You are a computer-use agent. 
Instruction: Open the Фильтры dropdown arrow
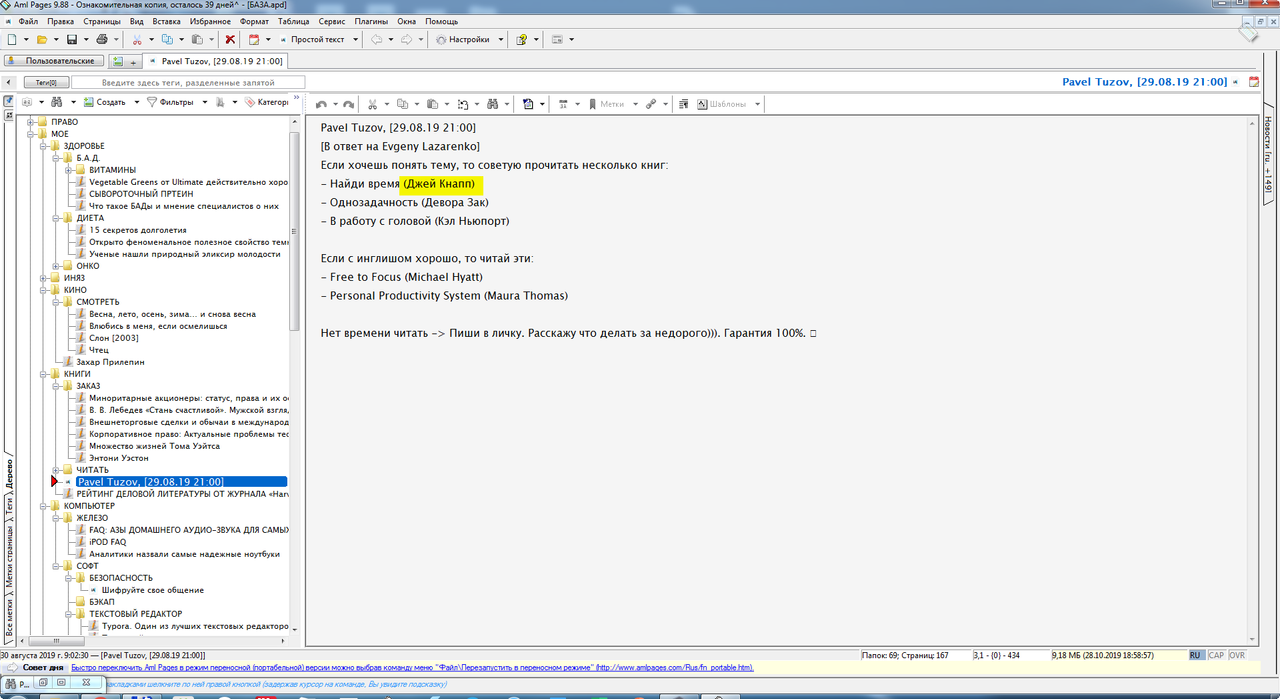tap(205, 102)
